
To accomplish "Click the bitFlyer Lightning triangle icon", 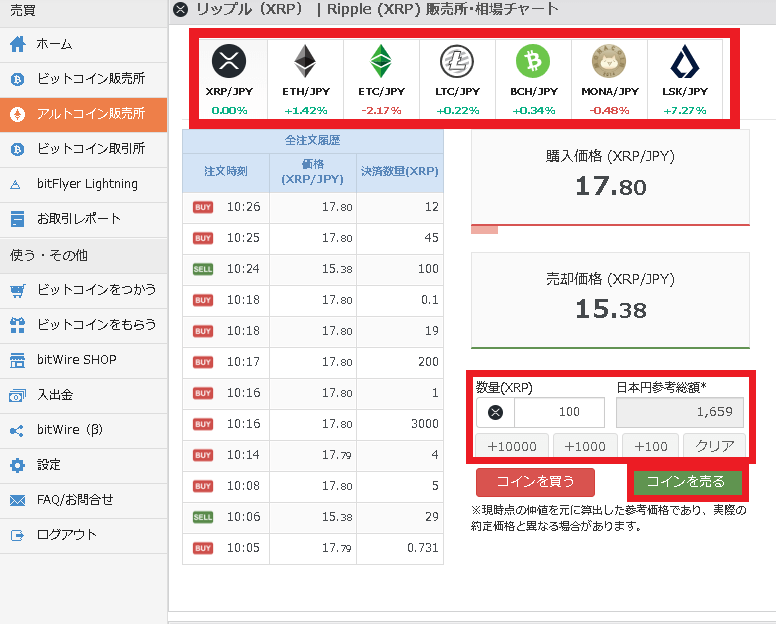I will [16, 185].
